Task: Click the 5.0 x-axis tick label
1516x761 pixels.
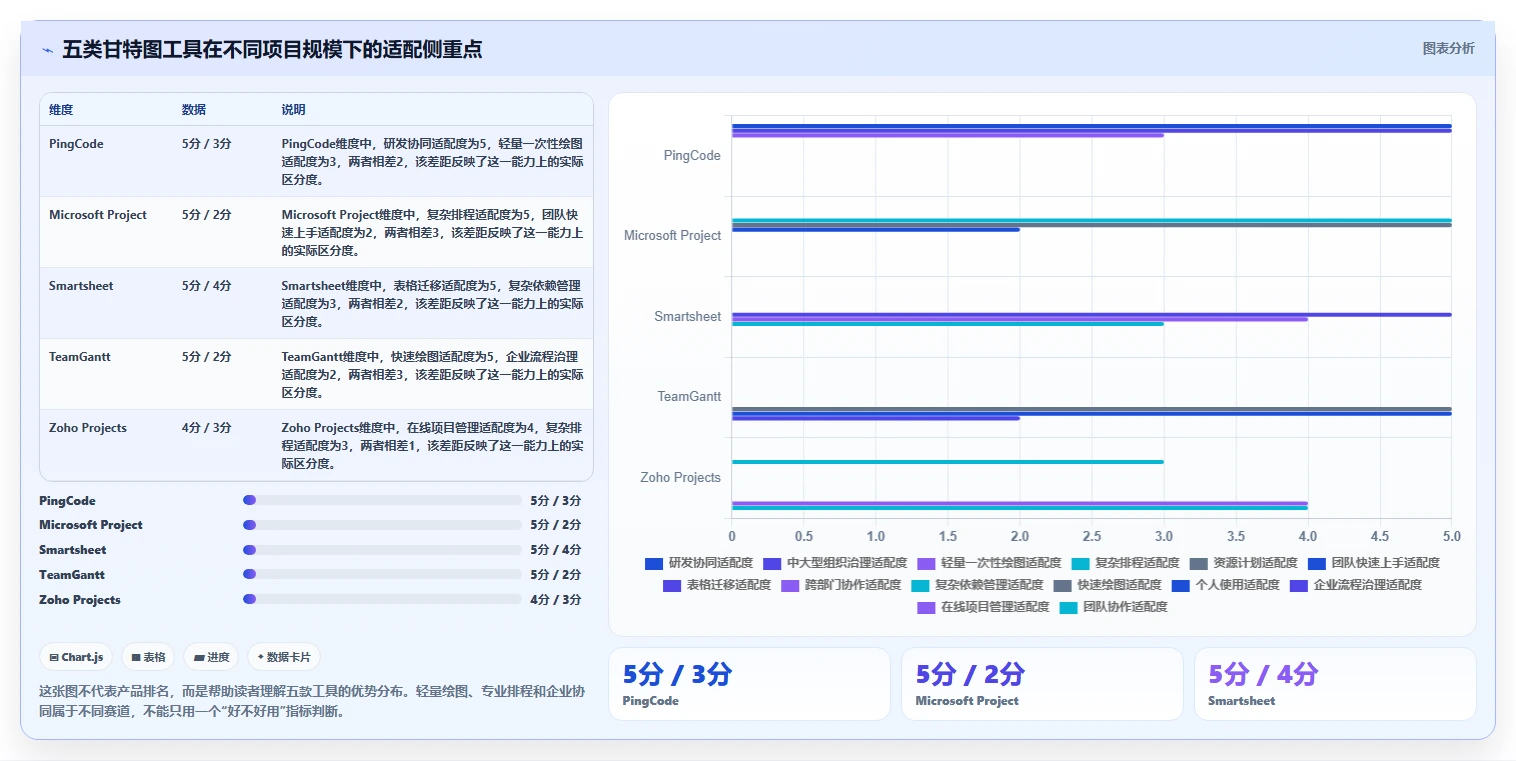Action: click(1452, 537)
